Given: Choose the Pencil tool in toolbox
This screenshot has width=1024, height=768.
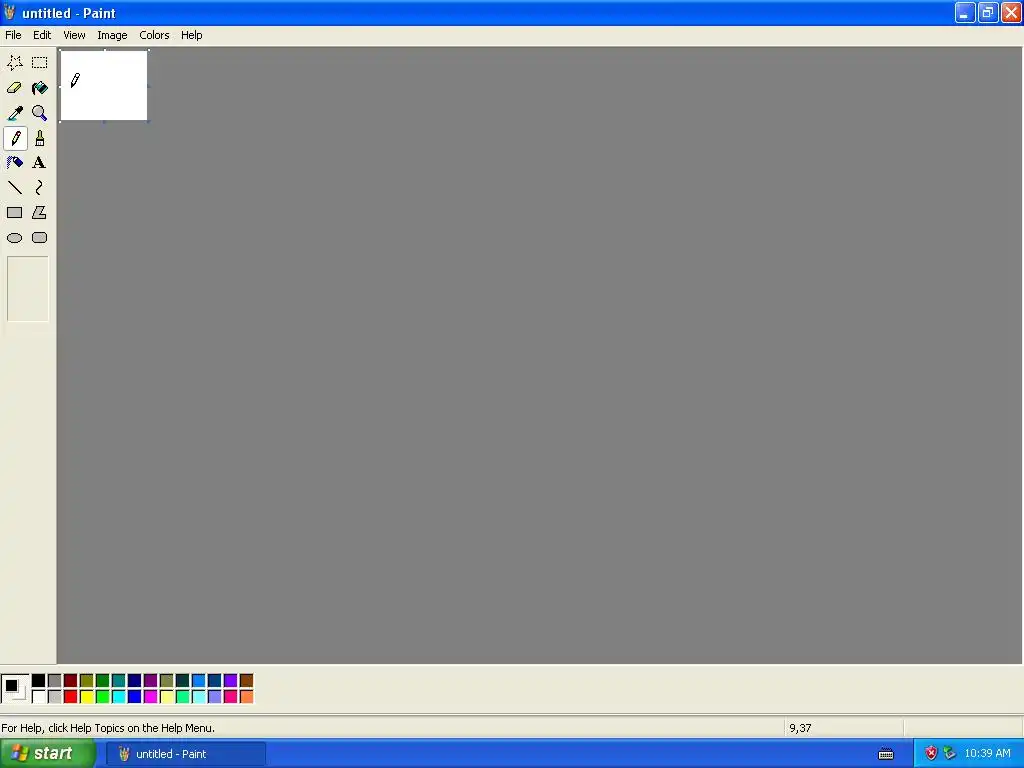Looking at the screenshot, I should [14, 138].
